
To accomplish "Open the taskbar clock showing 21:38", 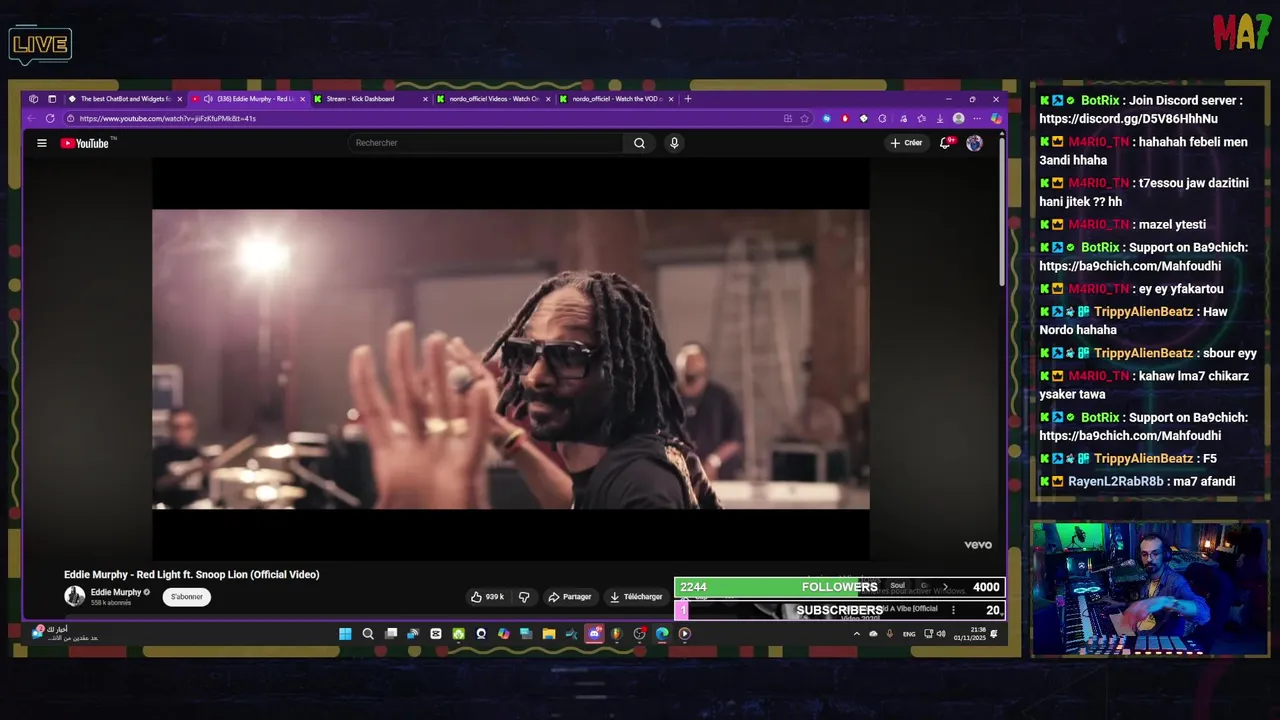I will pos(969,634).
